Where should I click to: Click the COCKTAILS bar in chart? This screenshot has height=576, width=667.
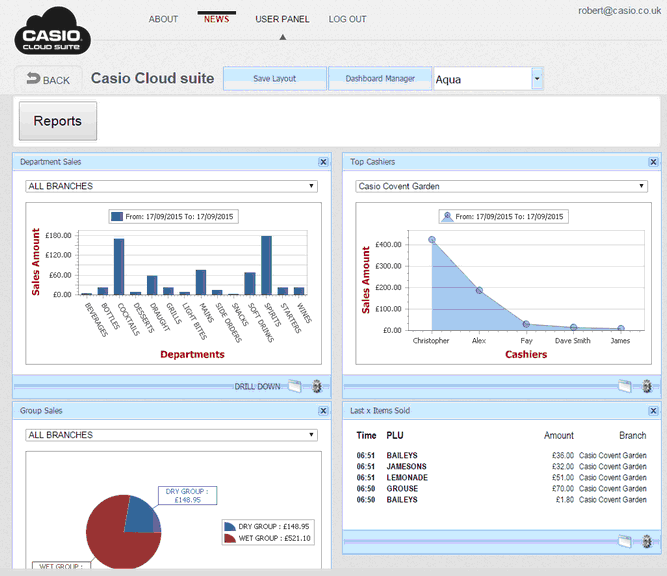[119, 266]
